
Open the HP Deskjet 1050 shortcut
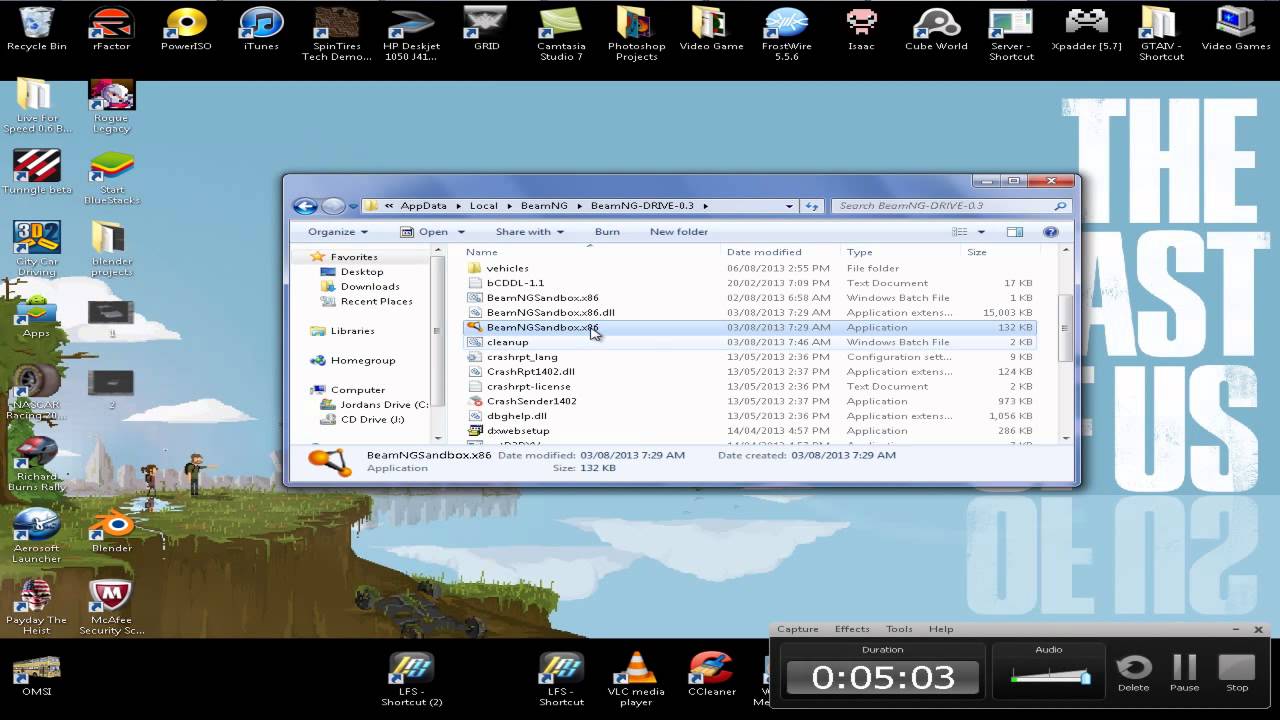[x=411, y=33]
